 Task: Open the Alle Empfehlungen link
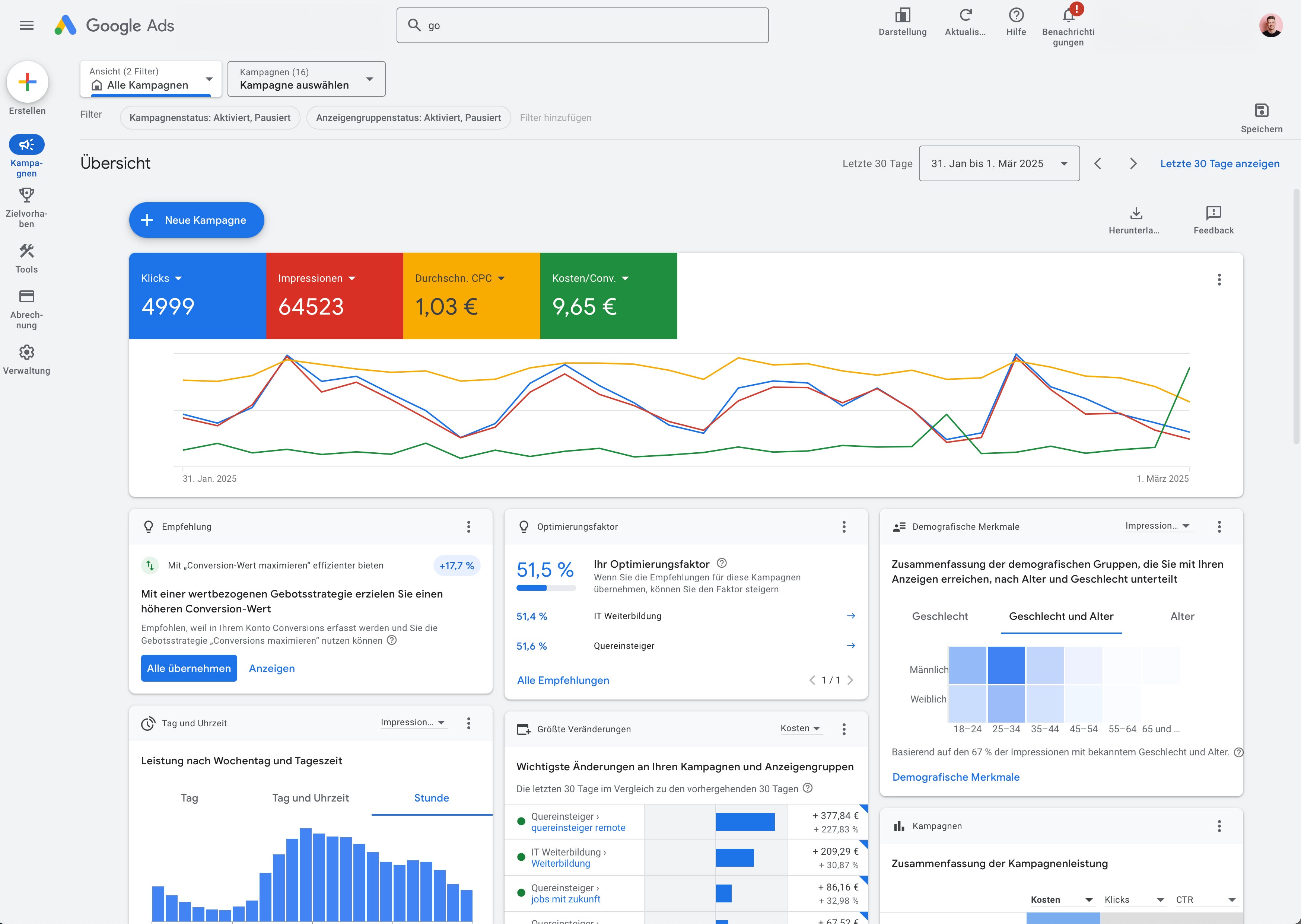(563, 681)
